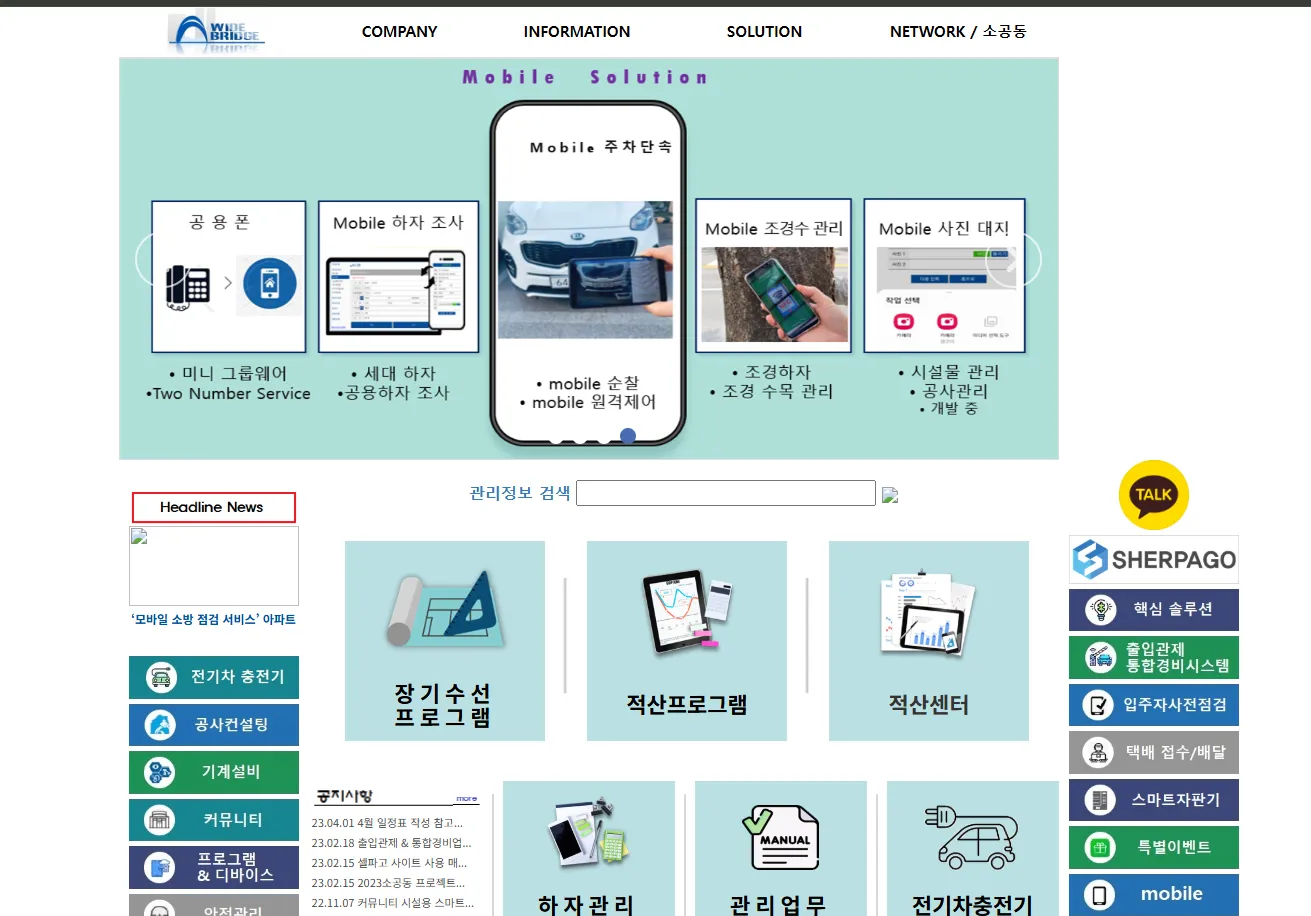Viewport: 1311px width, 916px height.
Task: Click the Wide Bridge logo
Action: (x=216, y=31)
